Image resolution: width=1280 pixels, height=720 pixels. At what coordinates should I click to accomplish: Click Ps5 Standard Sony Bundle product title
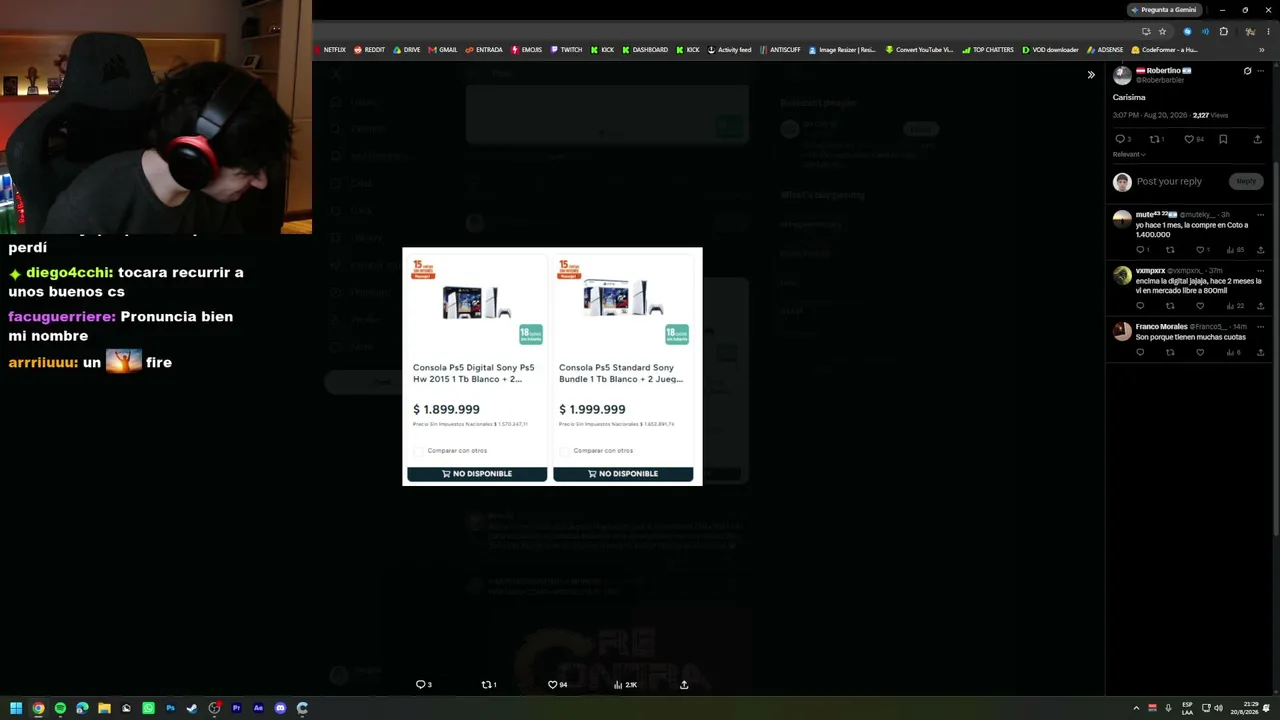[621, 373]
